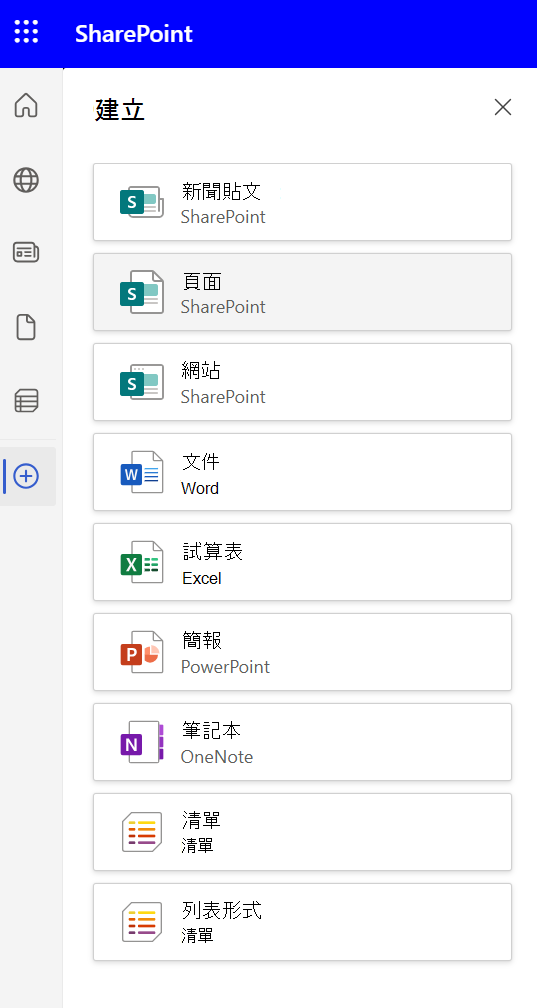Screen dimensions: 537x1008
Task: Click the 頁面 page SharePoint icon
Action: pos(142,292)
